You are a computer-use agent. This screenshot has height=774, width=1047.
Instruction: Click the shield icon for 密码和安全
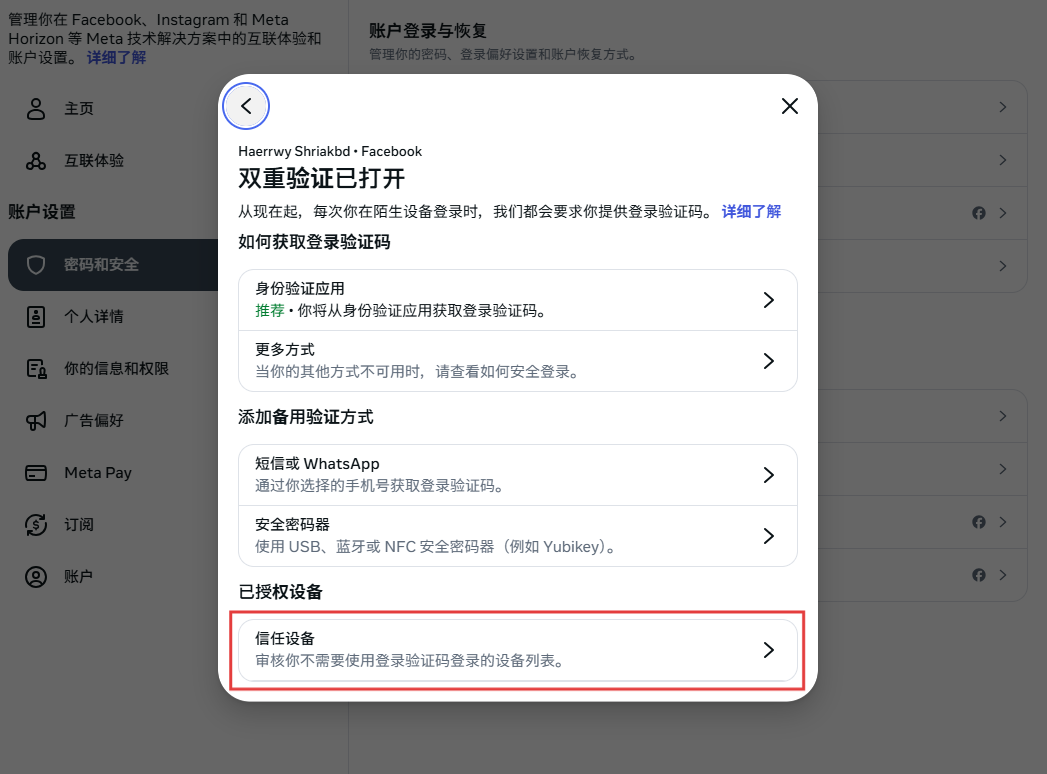click(36, 264)
